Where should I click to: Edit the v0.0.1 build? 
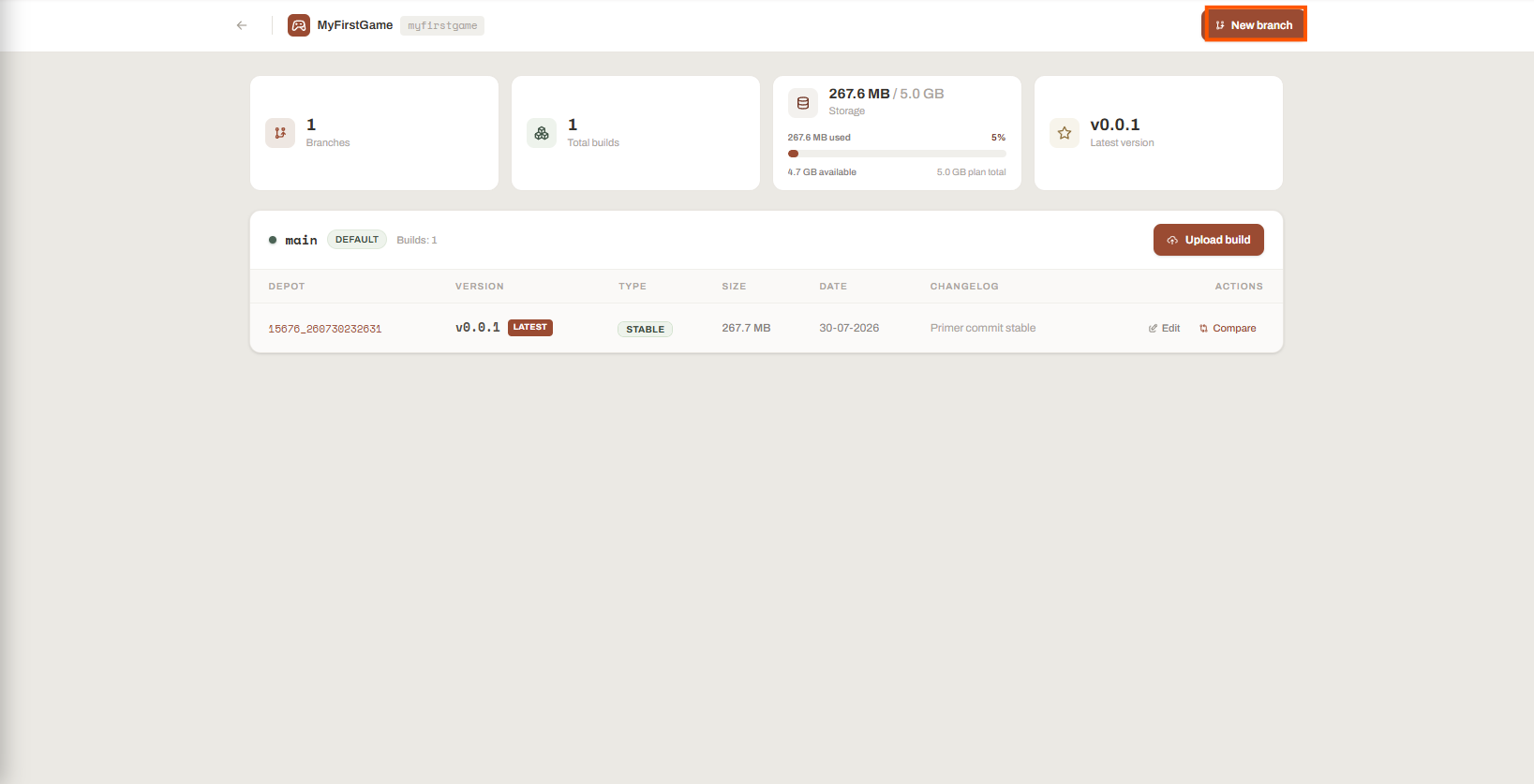1164,329
